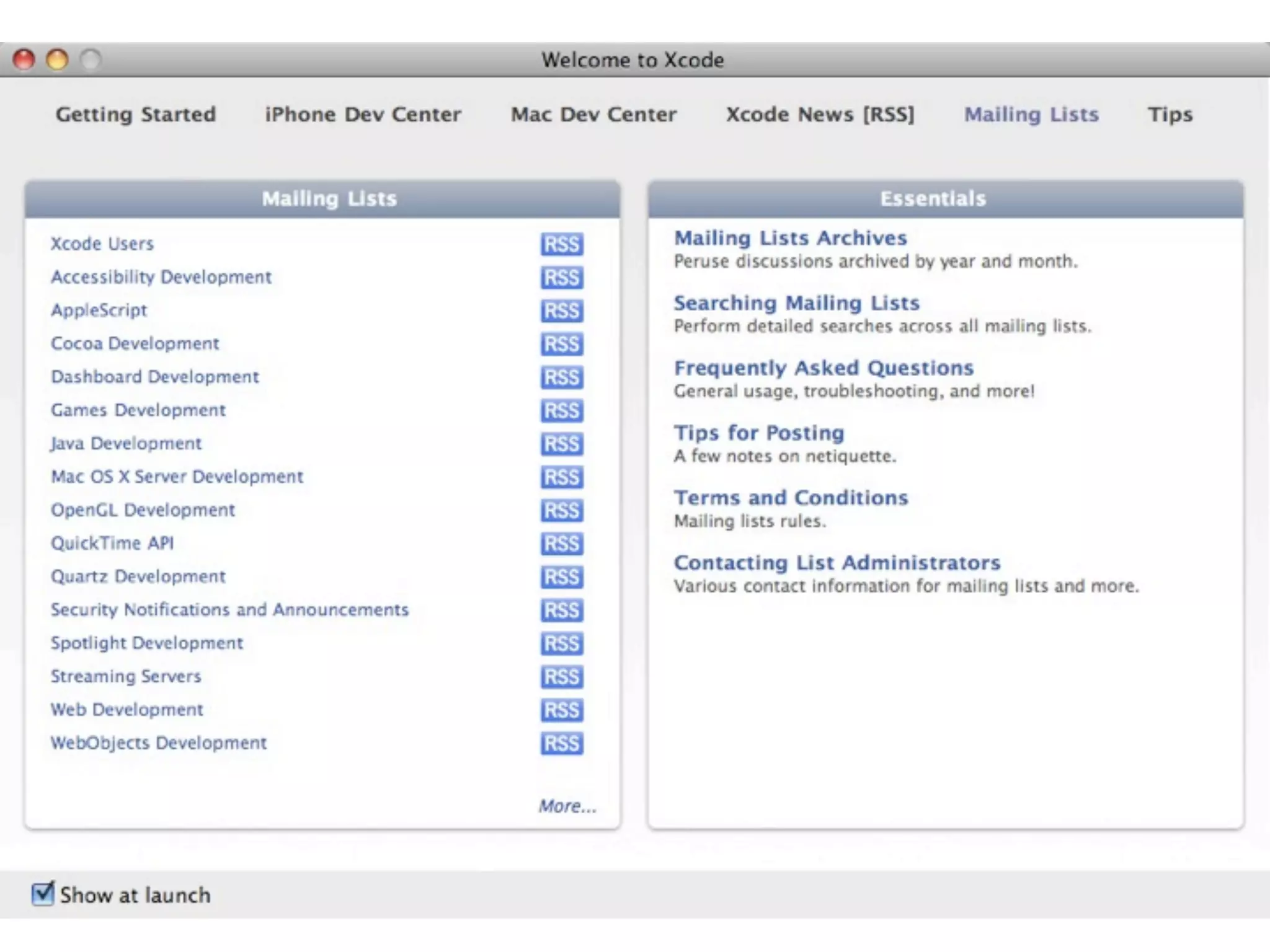Open the RSS feed for Cocoa Development
This screenshot has width=1270, height=952.
pos(561,344)
